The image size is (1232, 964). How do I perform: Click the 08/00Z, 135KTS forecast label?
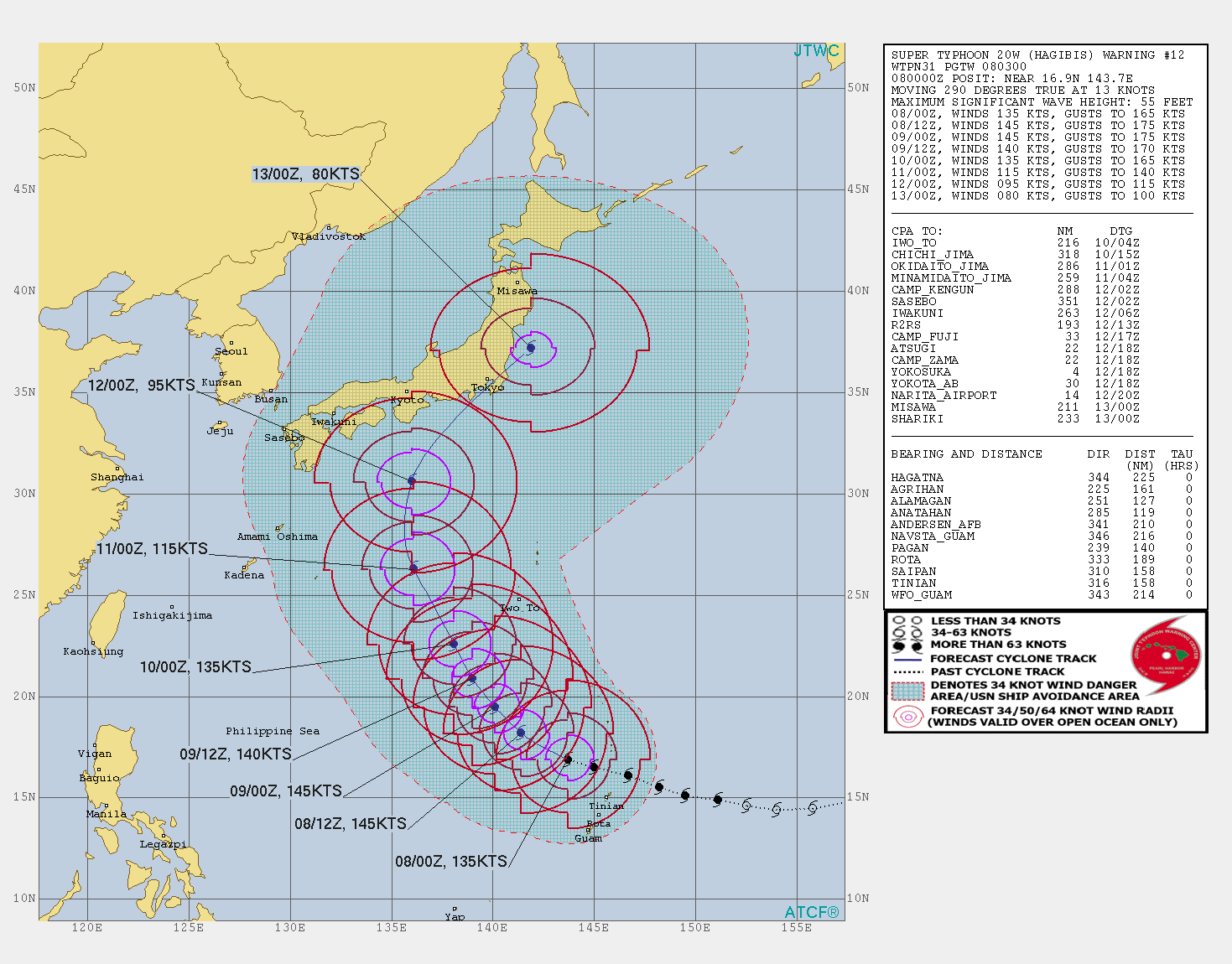click(x=451, y=862)
